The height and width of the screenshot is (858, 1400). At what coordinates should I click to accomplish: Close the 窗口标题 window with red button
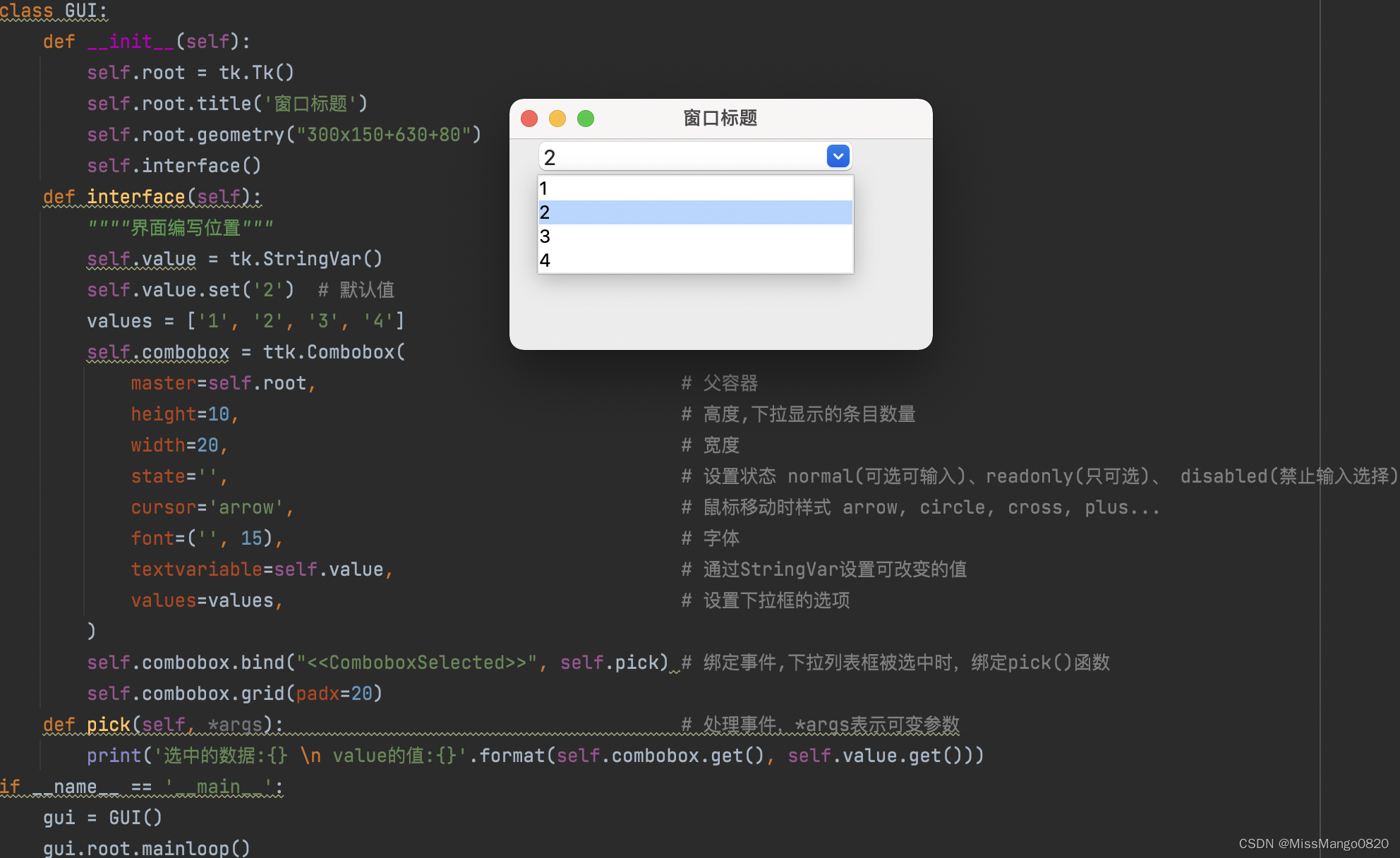(x=529, y=119)
